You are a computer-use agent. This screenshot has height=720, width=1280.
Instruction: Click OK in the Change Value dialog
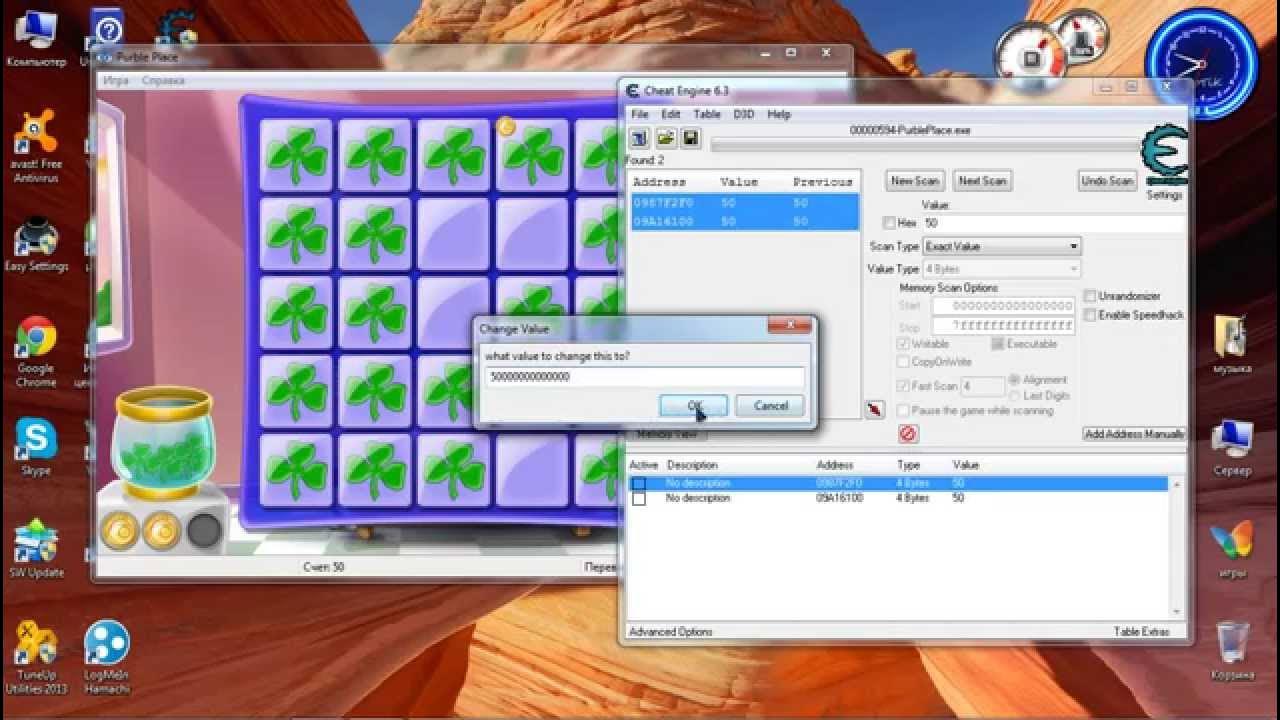click(694, 406)
